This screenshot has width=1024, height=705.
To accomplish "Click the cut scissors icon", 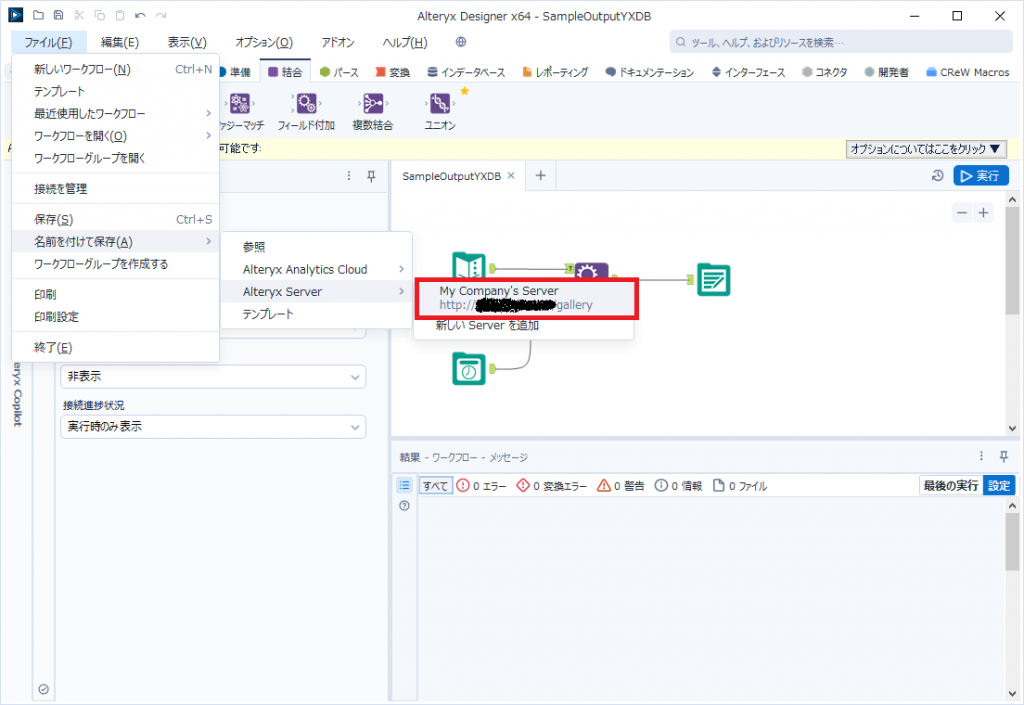I will [x=79, y=15].
